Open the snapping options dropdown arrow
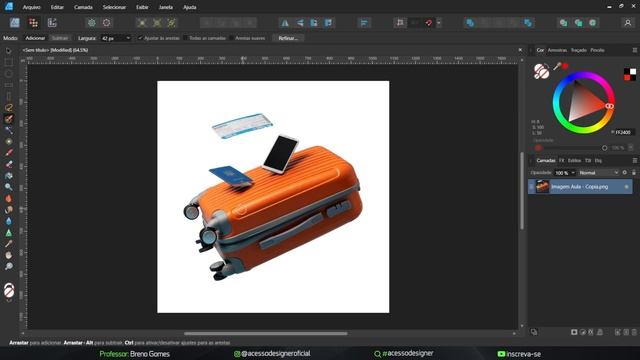Image resolution: width=640 pixels, height=360 pixels. point(439,23)
